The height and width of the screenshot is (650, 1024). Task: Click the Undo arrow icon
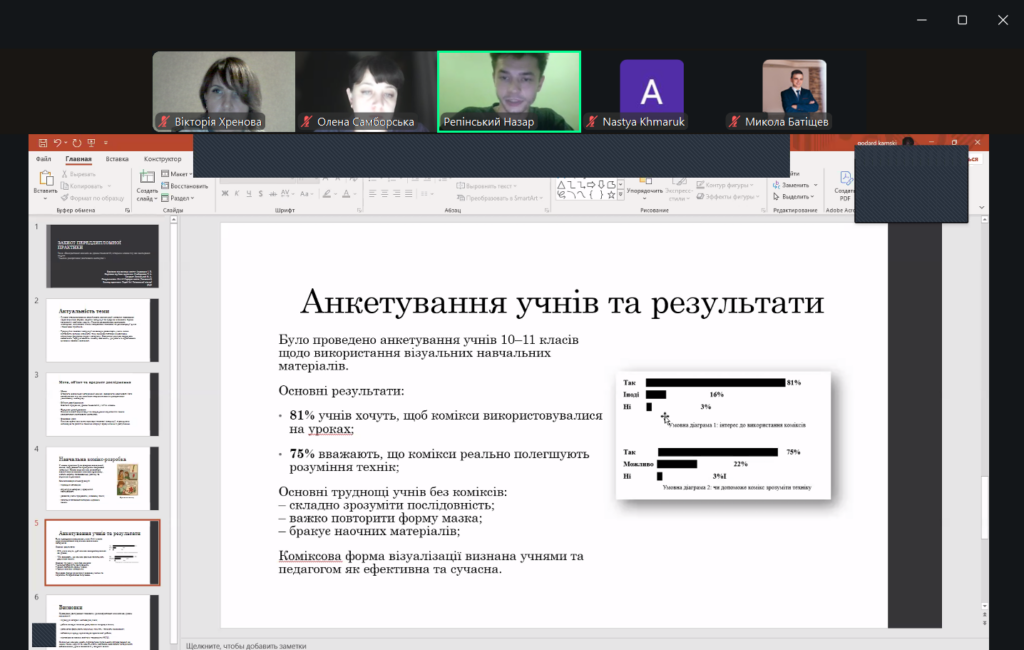(x=59, y=143)
